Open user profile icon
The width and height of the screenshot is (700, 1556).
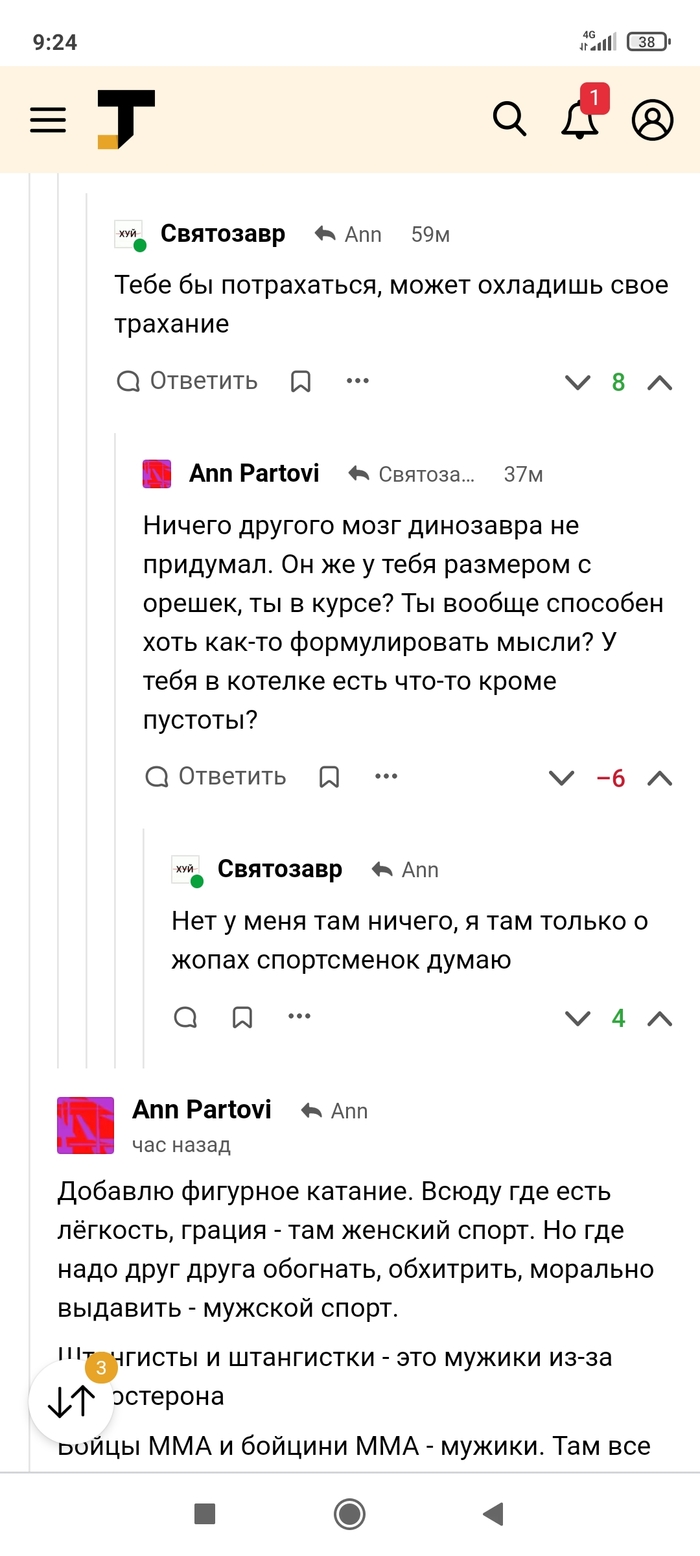pyautogui.click(x=652, y=121)
